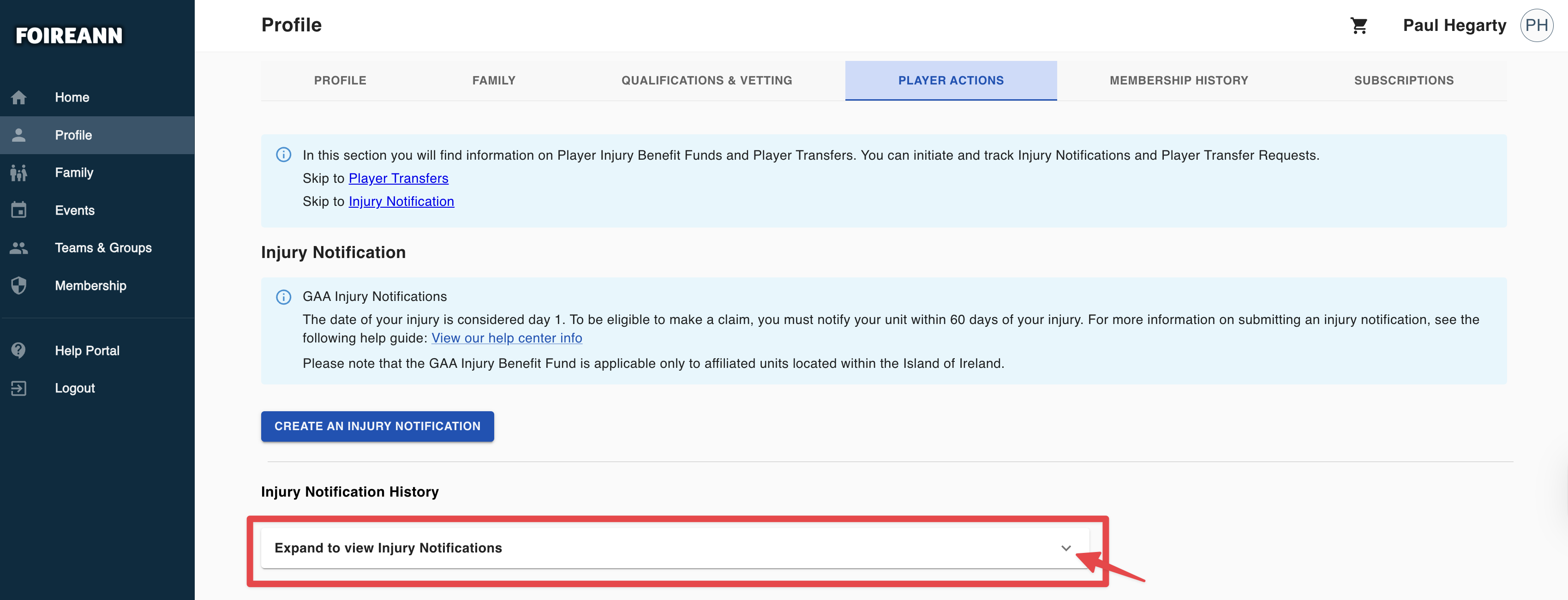Open the SUBSCRIPTIONS tab
This screenshot has width=1568, height=600.
(x=1404, y=80)
